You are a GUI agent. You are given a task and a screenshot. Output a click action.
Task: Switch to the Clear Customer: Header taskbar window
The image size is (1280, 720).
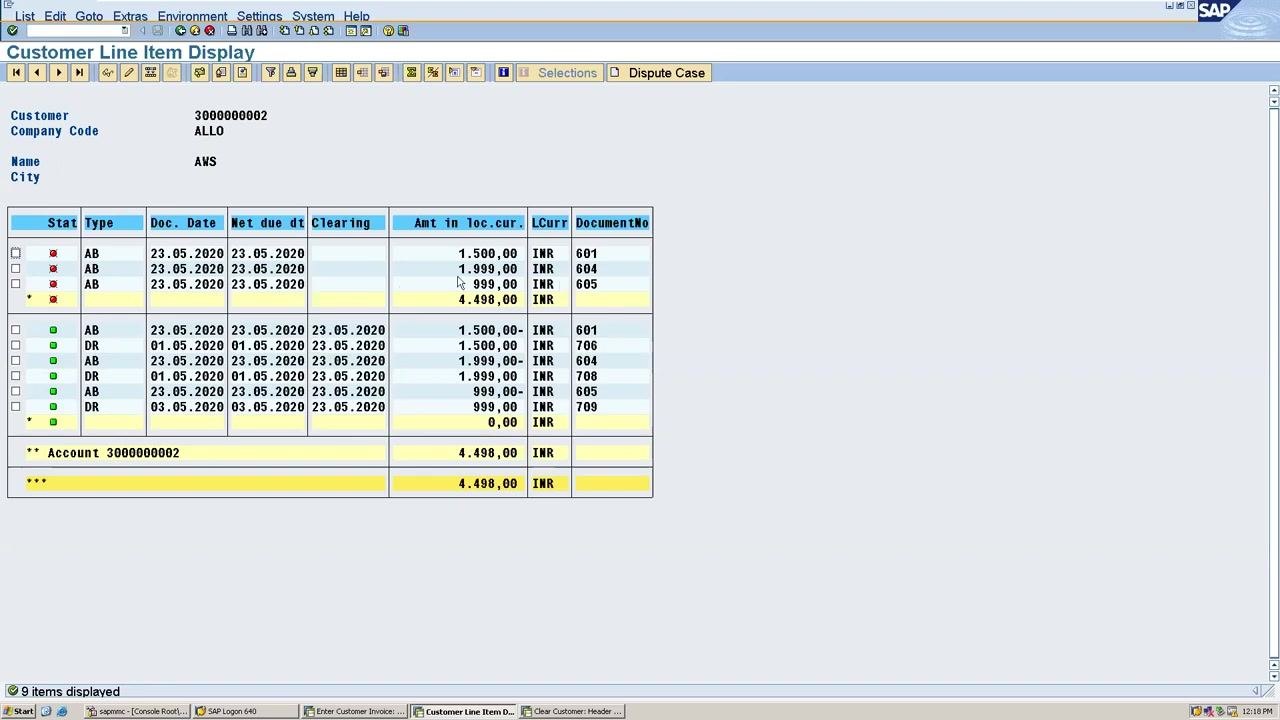click(x=573, y=711)
